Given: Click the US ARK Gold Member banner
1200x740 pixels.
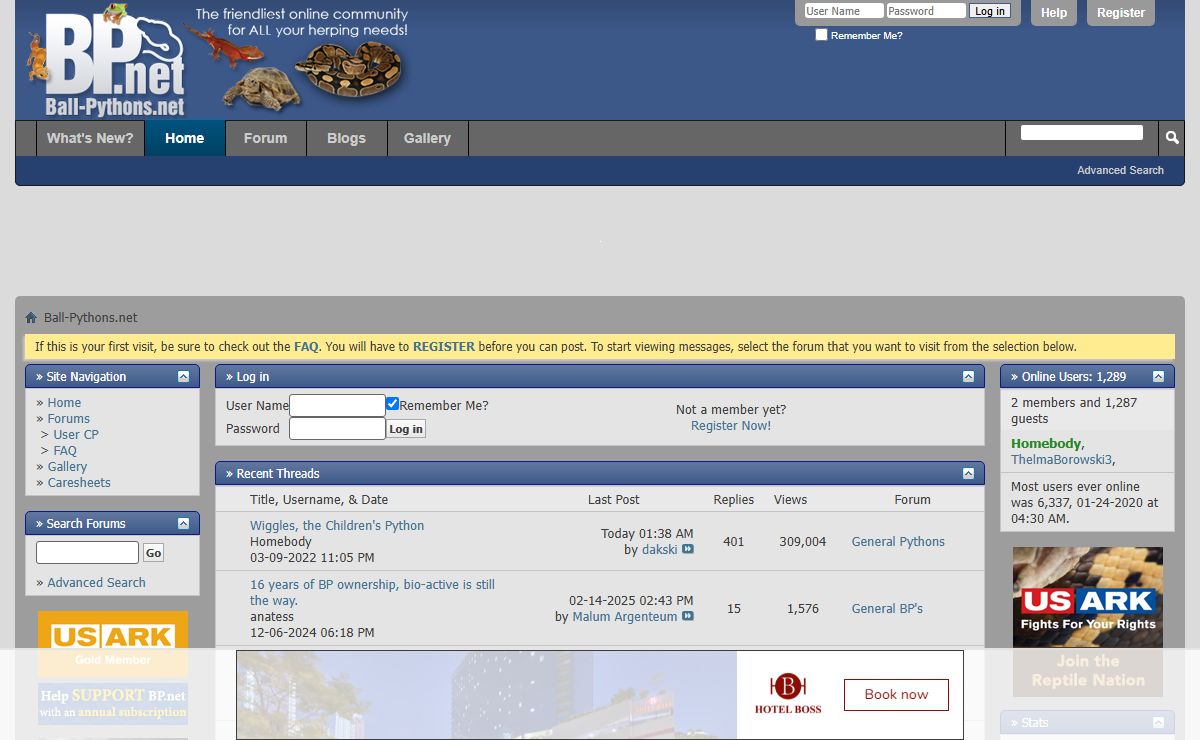Looking at the screenshot, I should click(113, 644).
